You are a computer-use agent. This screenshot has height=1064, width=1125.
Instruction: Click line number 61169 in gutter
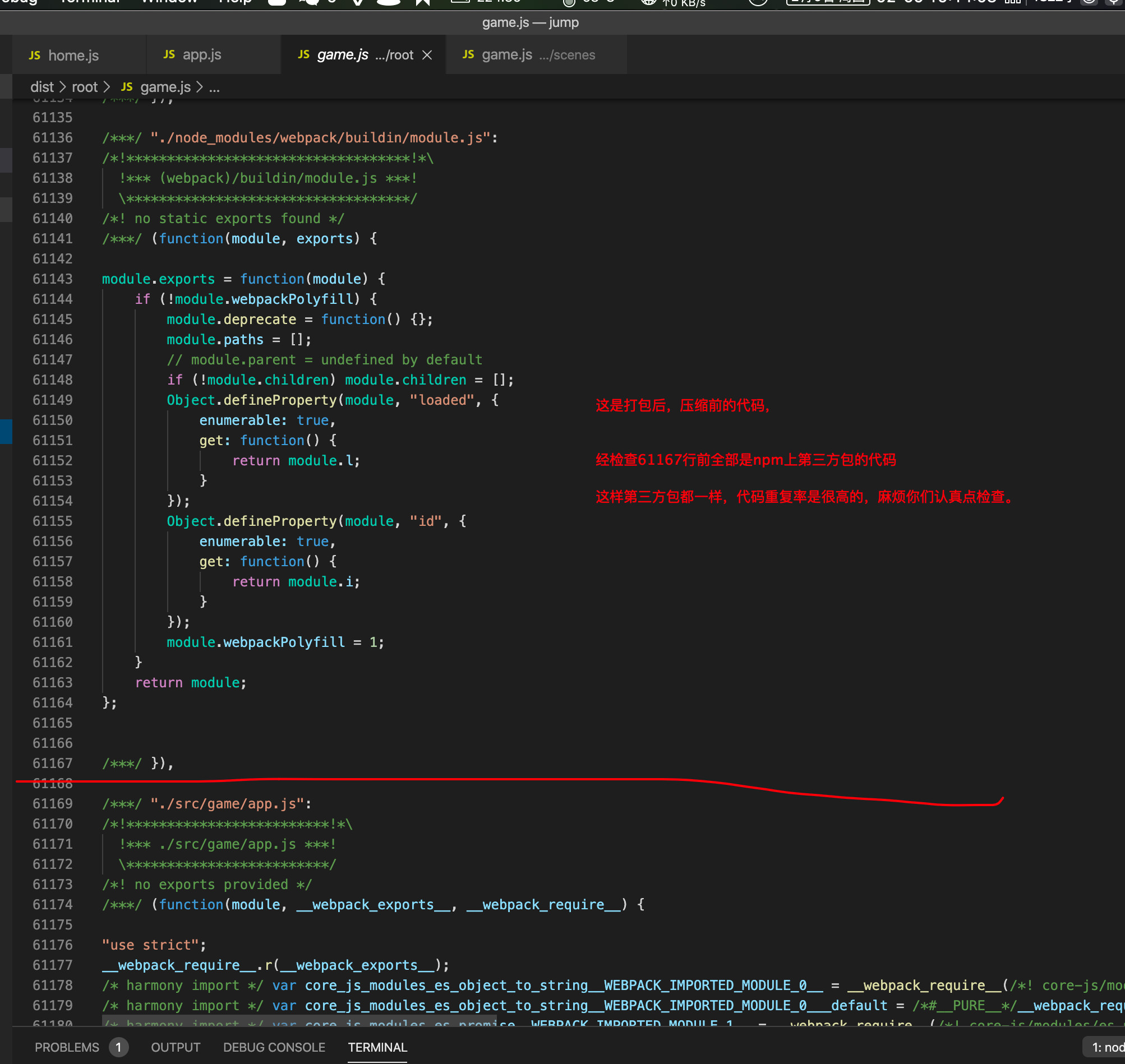click(x=53, y=804)
